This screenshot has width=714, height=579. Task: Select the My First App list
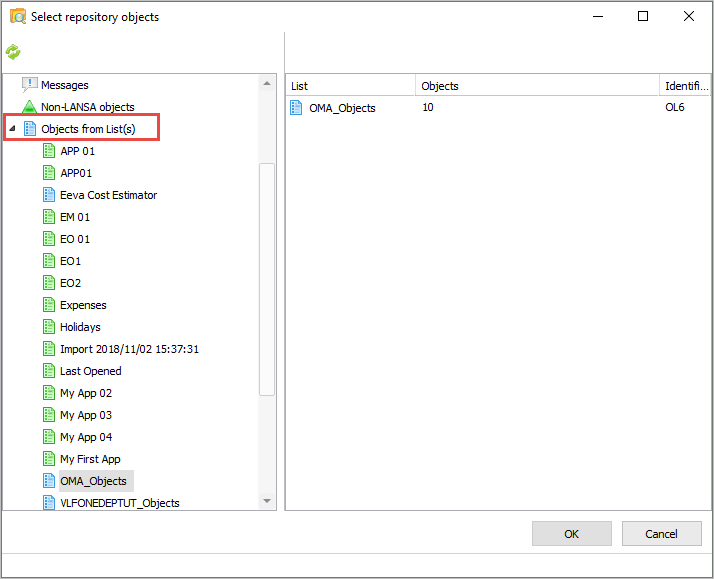click(x=90, y=459)
